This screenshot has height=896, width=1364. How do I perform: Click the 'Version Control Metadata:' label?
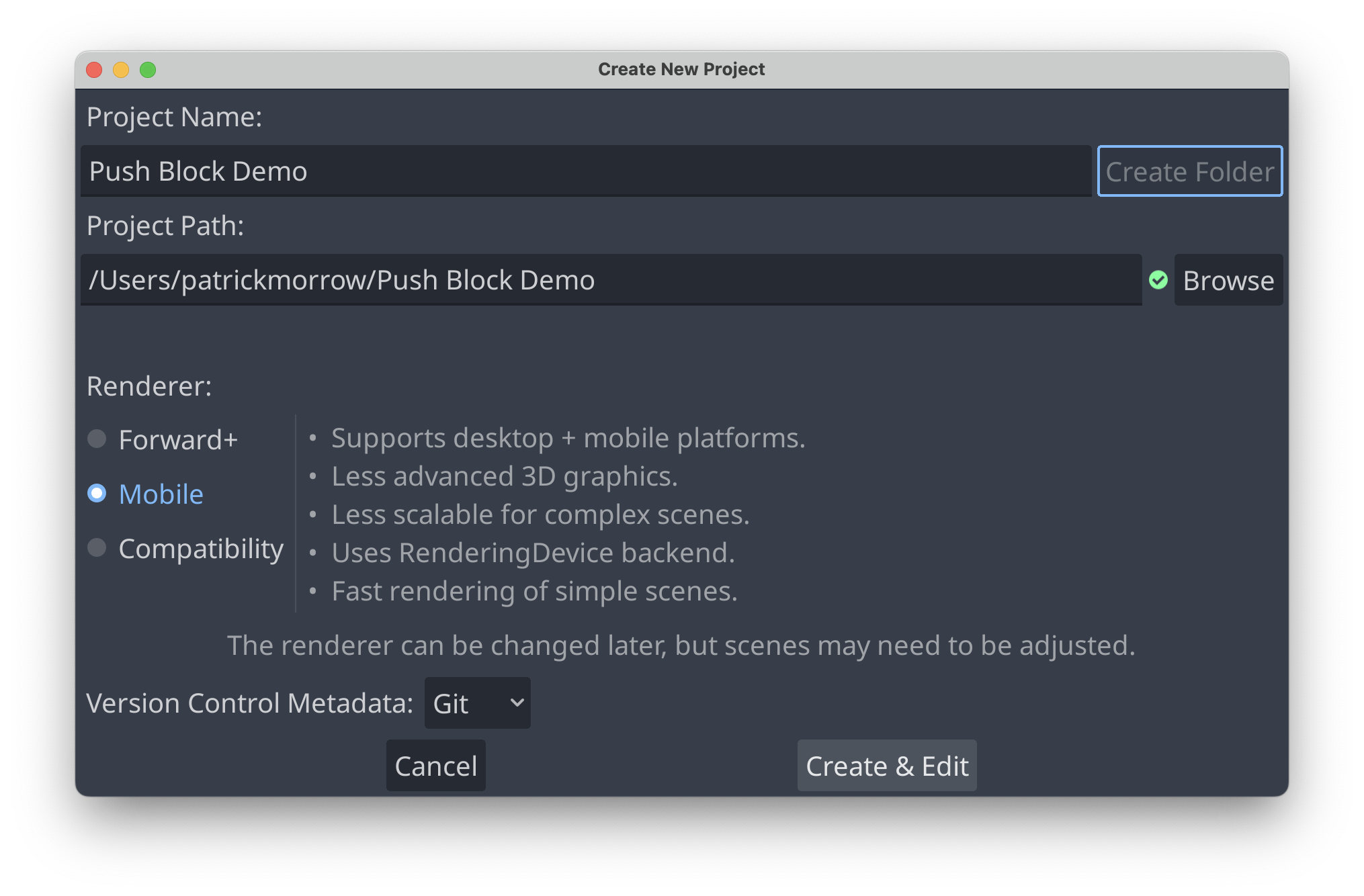coord(250,703)
